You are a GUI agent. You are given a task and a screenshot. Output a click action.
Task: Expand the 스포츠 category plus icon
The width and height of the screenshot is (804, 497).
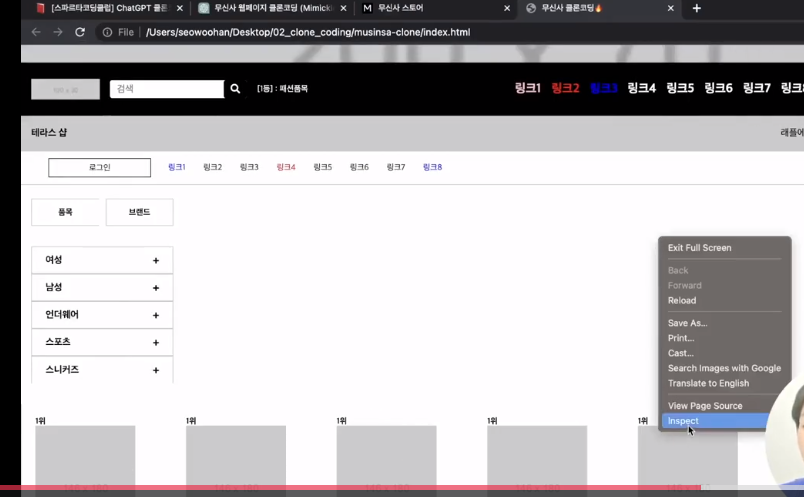(156, 343)
